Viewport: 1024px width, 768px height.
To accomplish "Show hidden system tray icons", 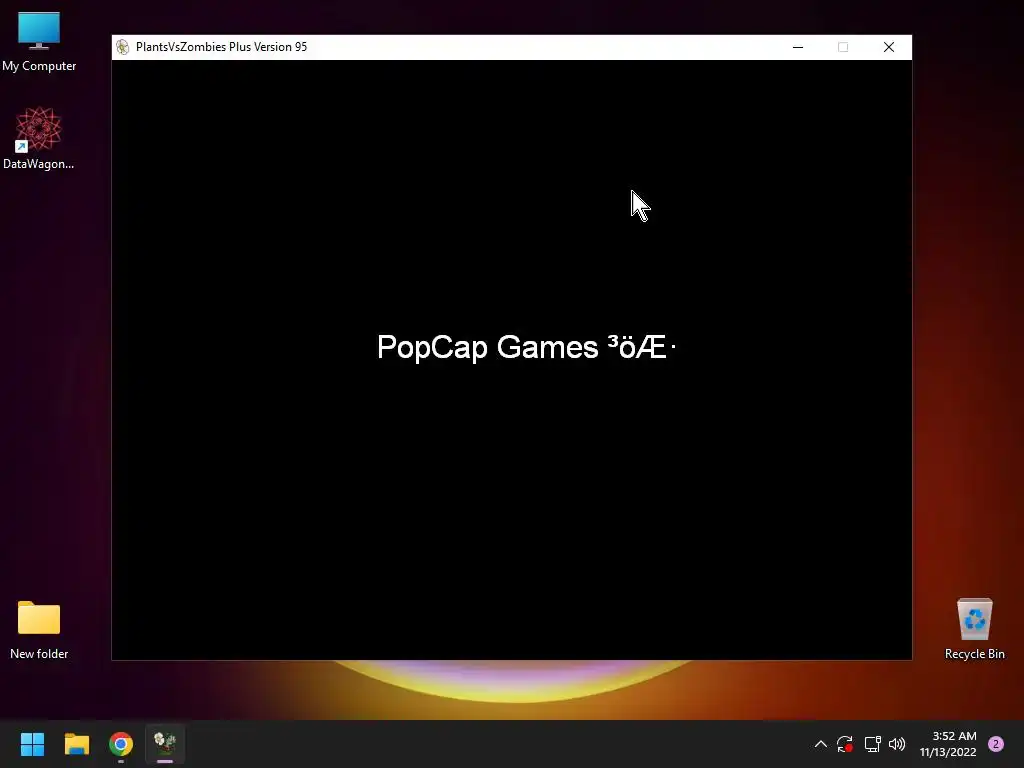I will (x=821, y=744).
